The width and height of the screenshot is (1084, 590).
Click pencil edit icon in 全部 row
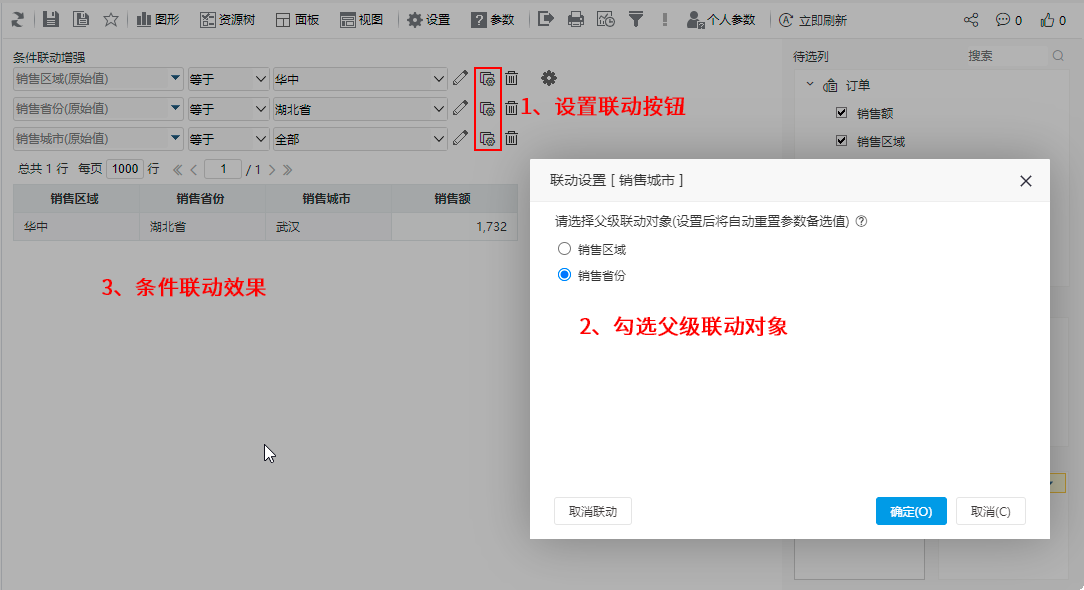(460, 138)
